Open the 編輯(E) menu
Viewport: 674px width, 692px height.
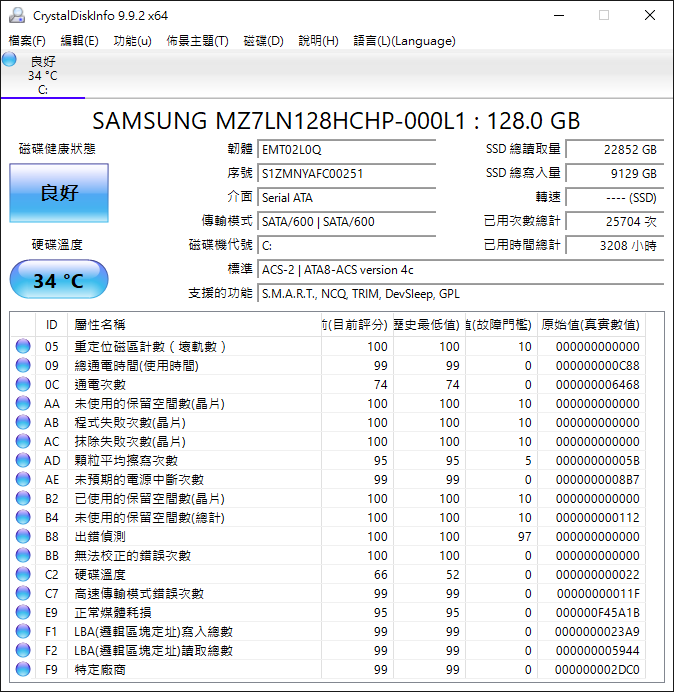pos(79,41)
